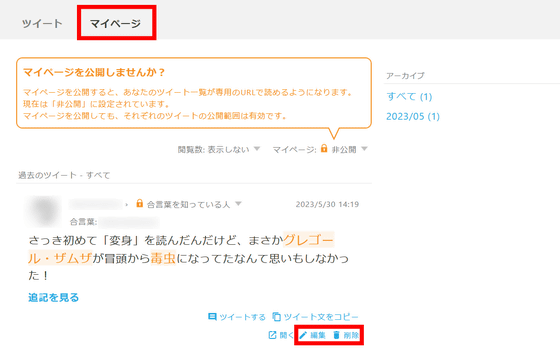Click the trash can 削除 icon
560x362 pixels.
click(336, 335)
